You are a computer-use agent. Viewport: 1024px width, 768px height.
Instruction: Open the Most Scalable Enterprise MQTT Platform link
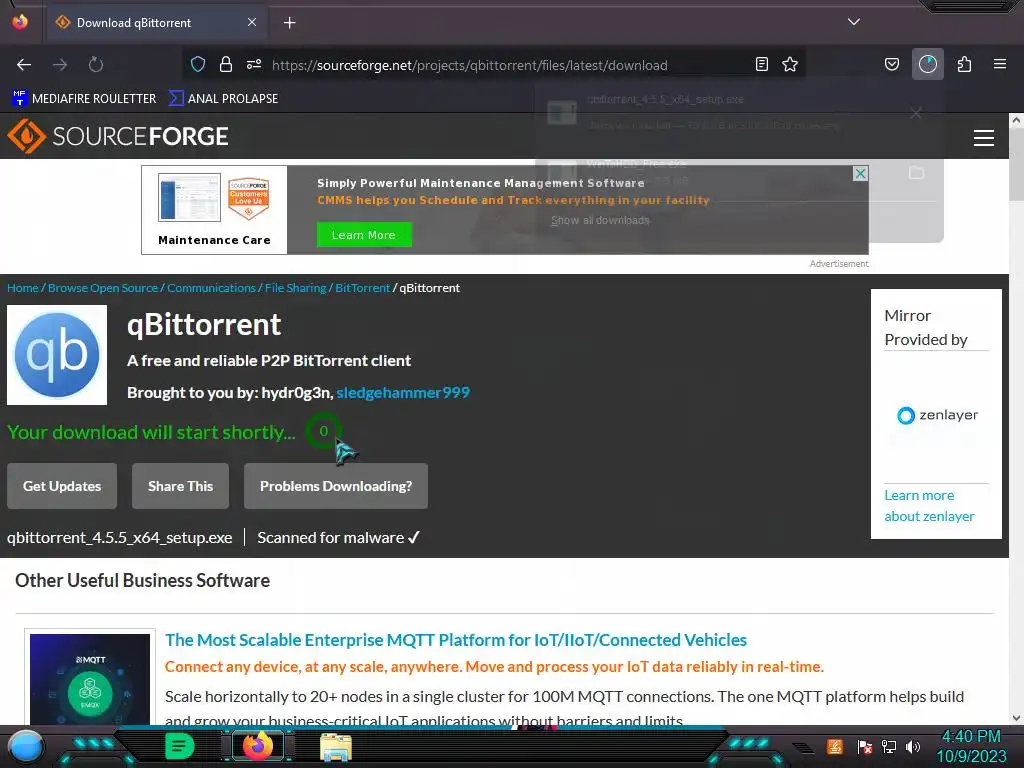point(456,640)
